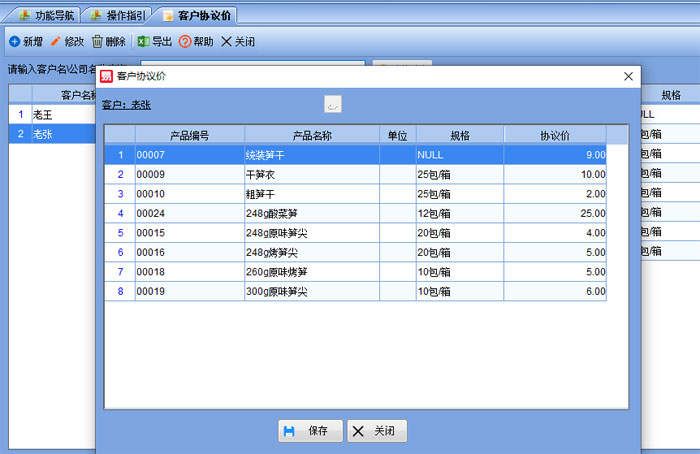Export data with the 导出 Excel icon
Viewport: 700px width, 454px height.
143,42
